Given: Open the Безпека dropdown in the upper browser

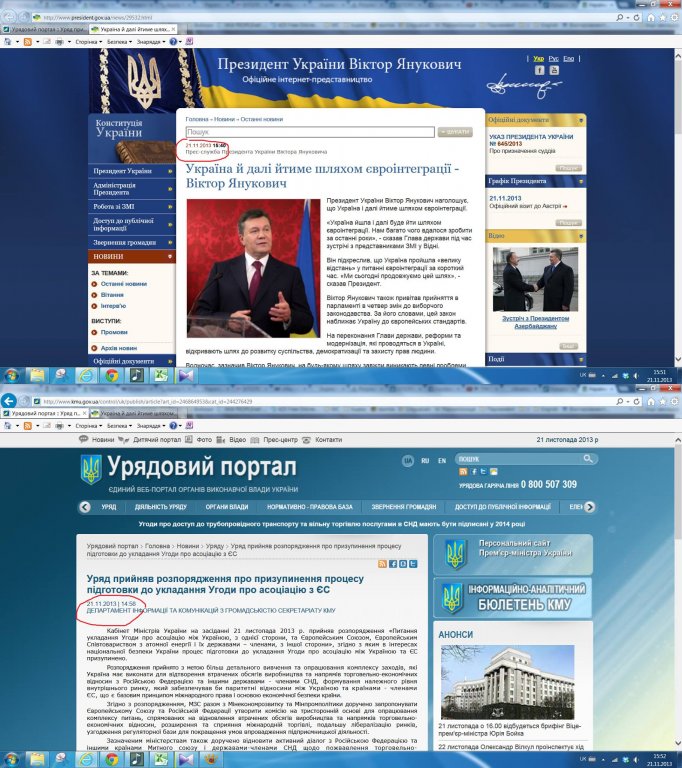Looking at the screenshot, I should tap(119, 42).
